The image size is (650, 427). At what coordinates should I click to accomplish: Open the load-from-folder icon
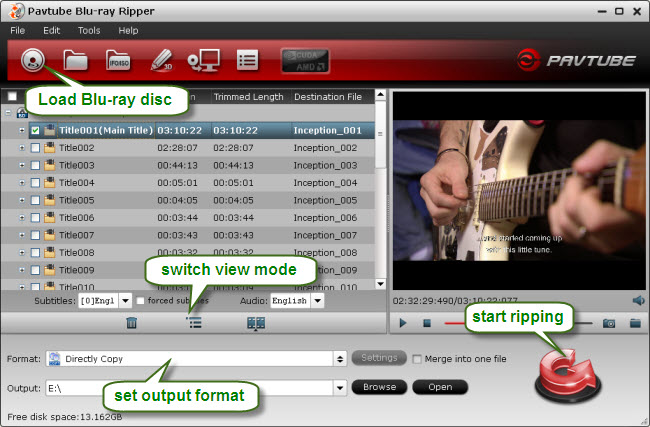[x=75, y=61]
